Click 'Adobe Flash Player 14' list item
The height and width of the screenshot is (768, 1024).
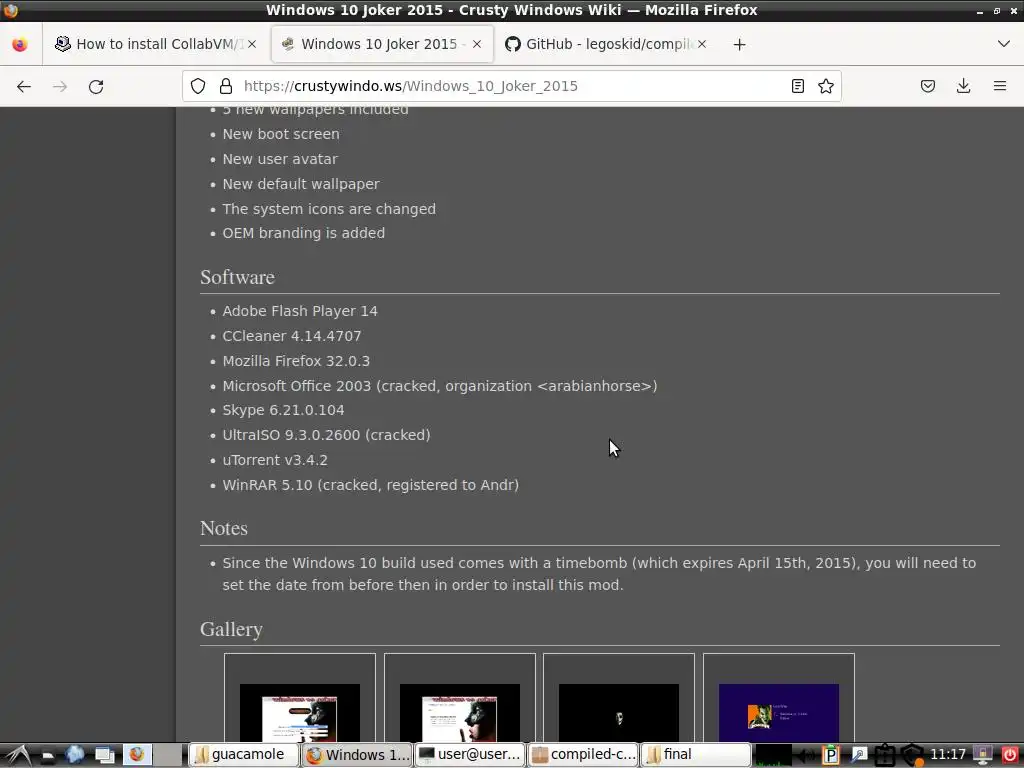coord(300,311)
